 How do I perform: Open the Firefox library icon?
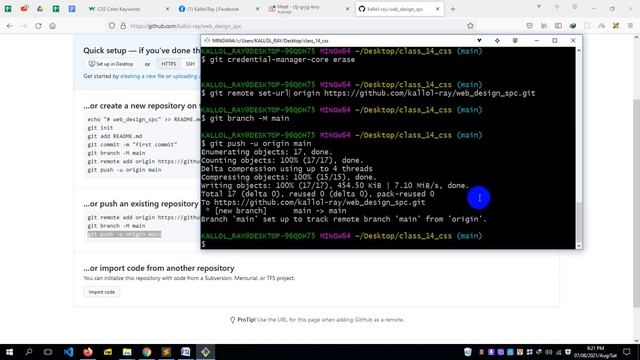click(x=544, y=26)
